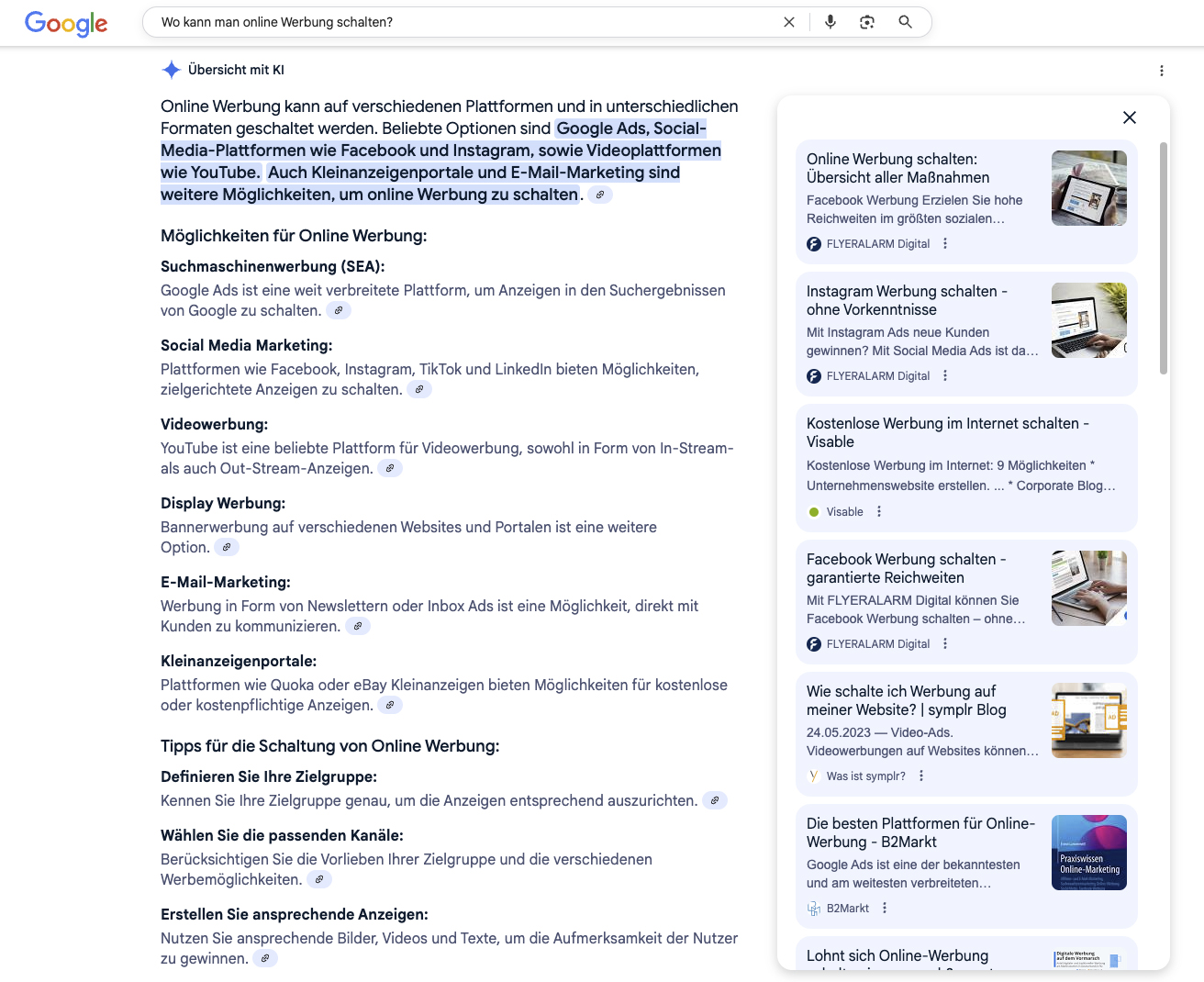
Task: Open the source link icon for Social Media Marketing
Action: (419, 389)
